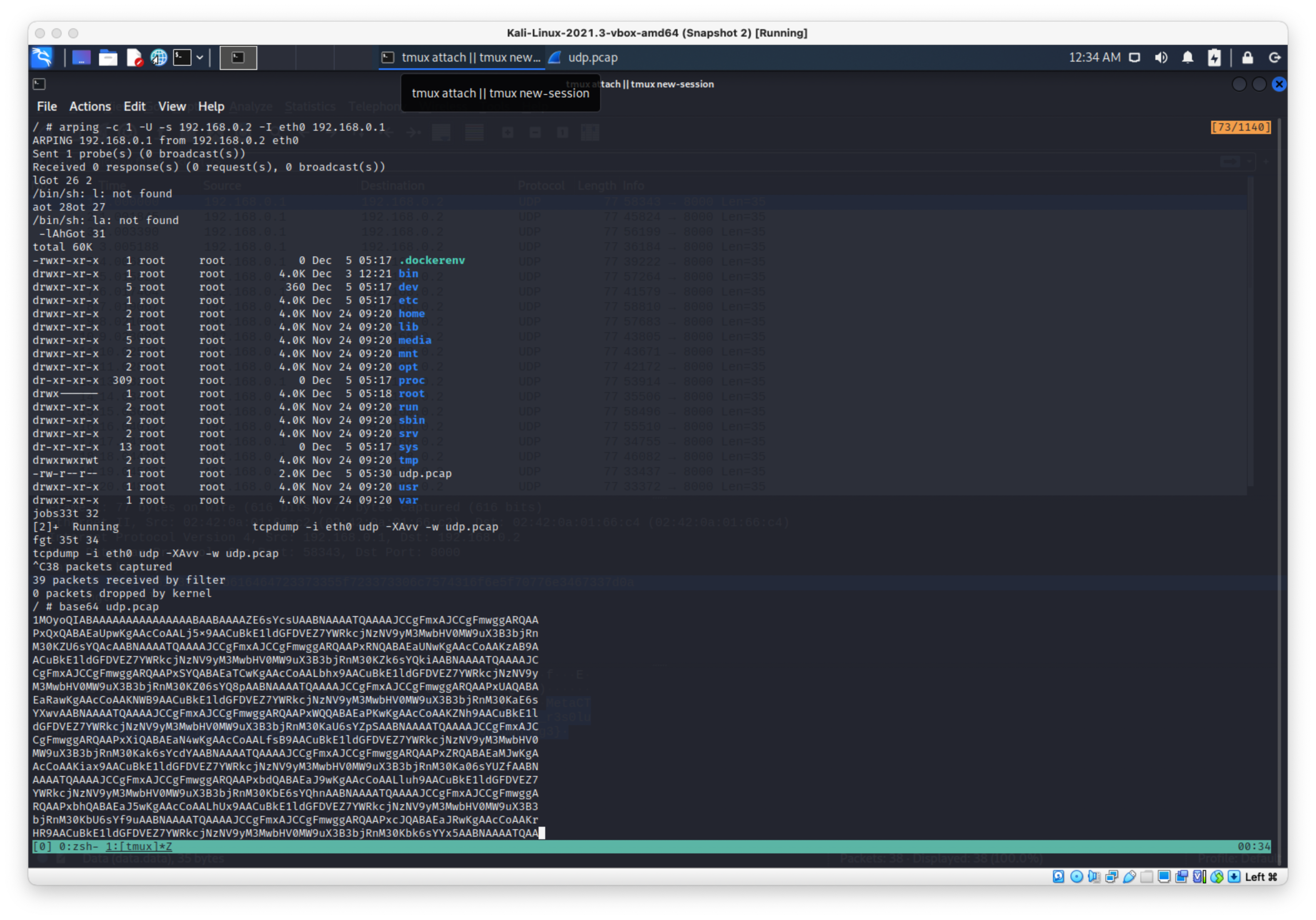The width and height of the screenshot is (1316, 920).
Task: Click the '^C38 packets captured' line
Action: point(102,566)
